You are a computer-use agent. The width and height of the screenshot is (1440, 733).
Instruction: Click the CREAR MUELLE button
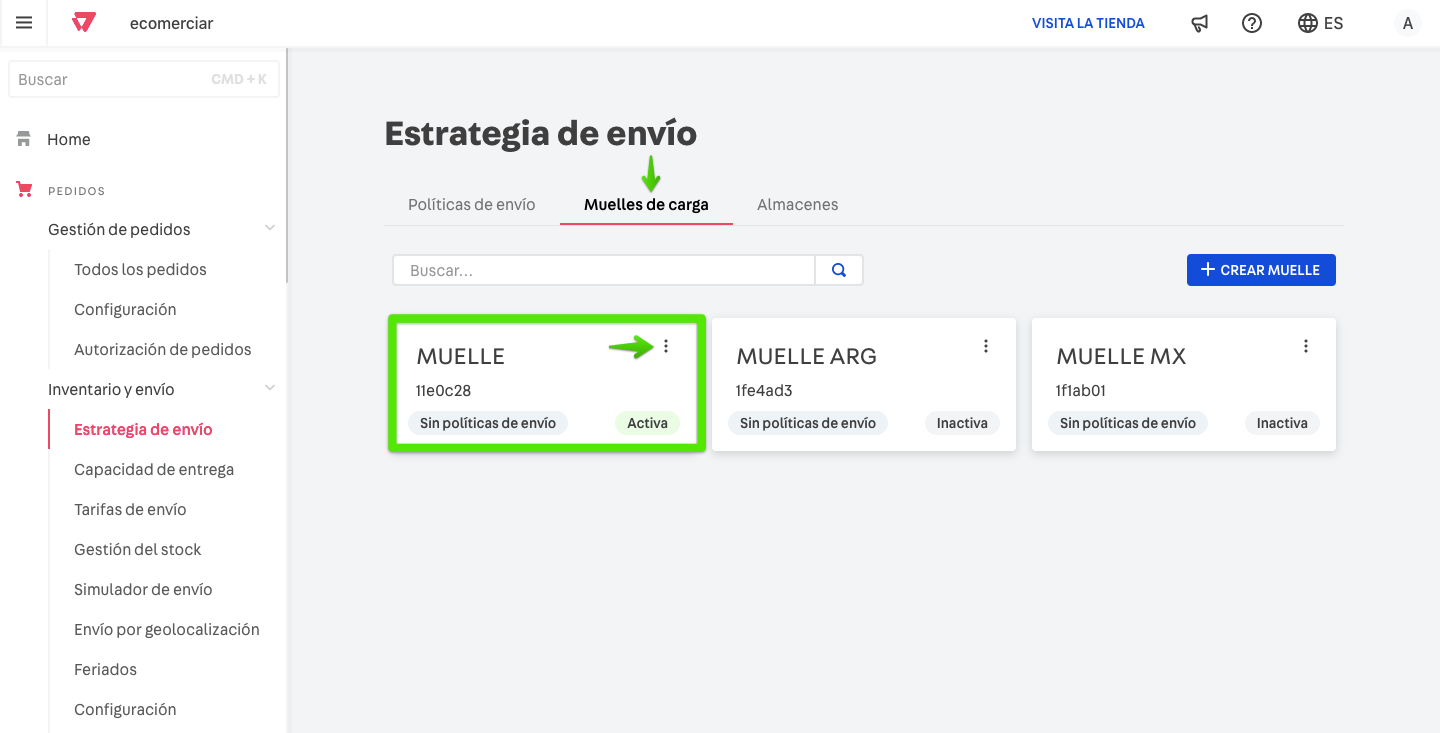click(1261, 270)
